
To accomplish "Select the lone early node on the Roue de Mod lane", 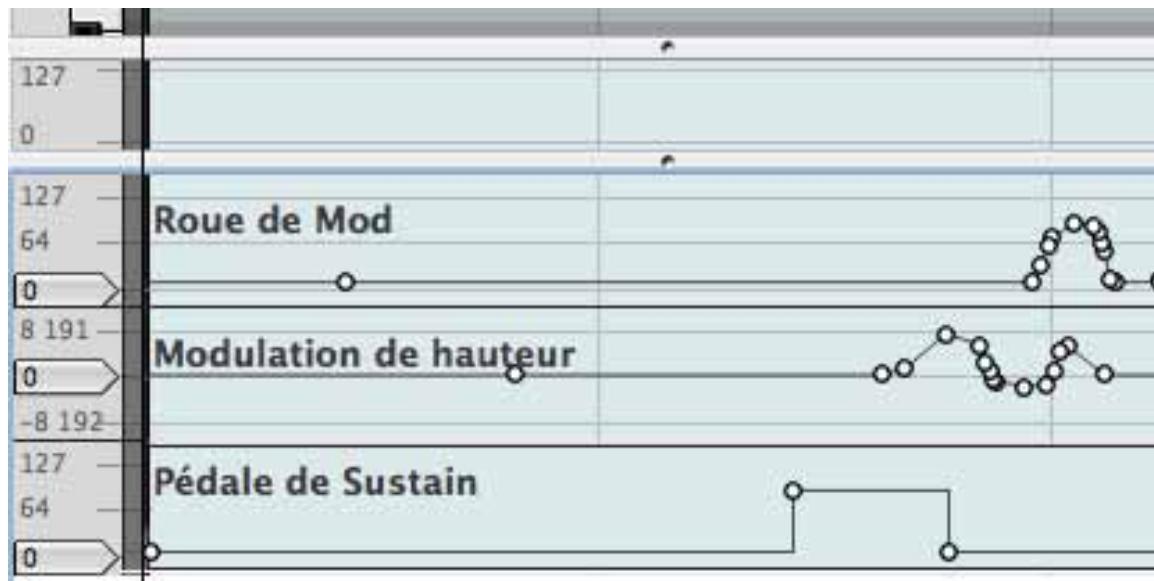I will (x=345, y=283).
